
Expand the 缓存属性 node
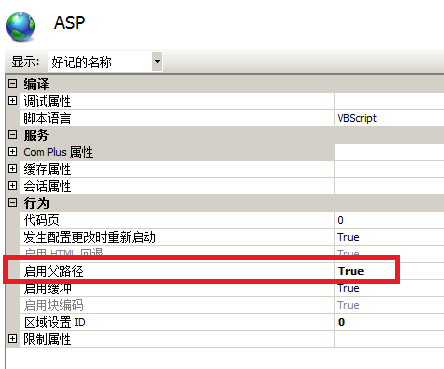point(12,169)
